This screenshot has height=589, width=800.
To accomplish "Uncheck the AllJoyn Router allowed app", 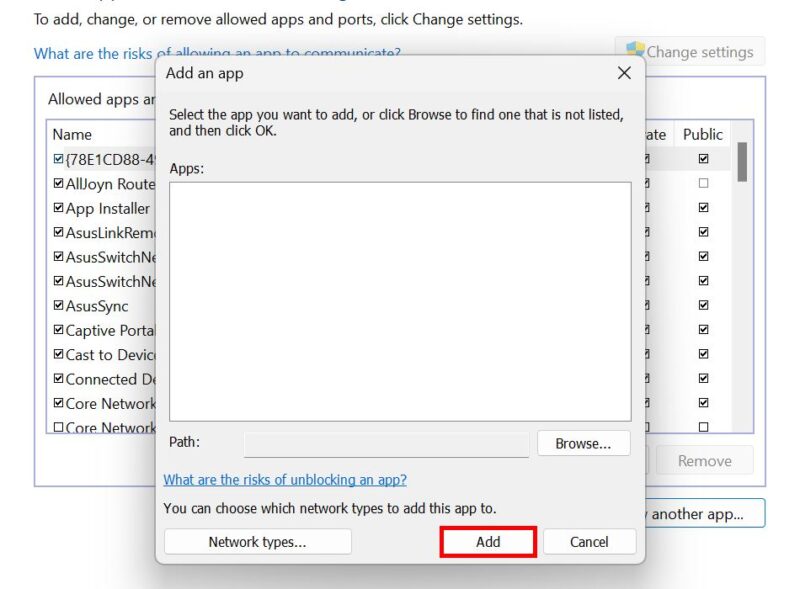I will (58, 184).
